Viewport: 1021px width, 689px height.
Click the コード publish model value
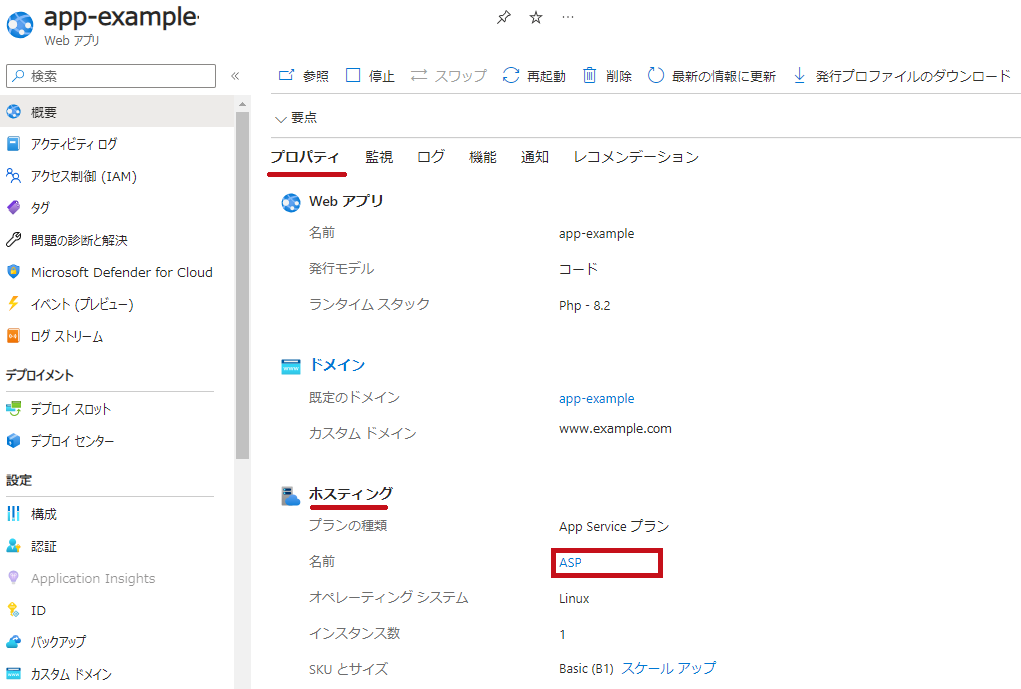pos(578,269)
